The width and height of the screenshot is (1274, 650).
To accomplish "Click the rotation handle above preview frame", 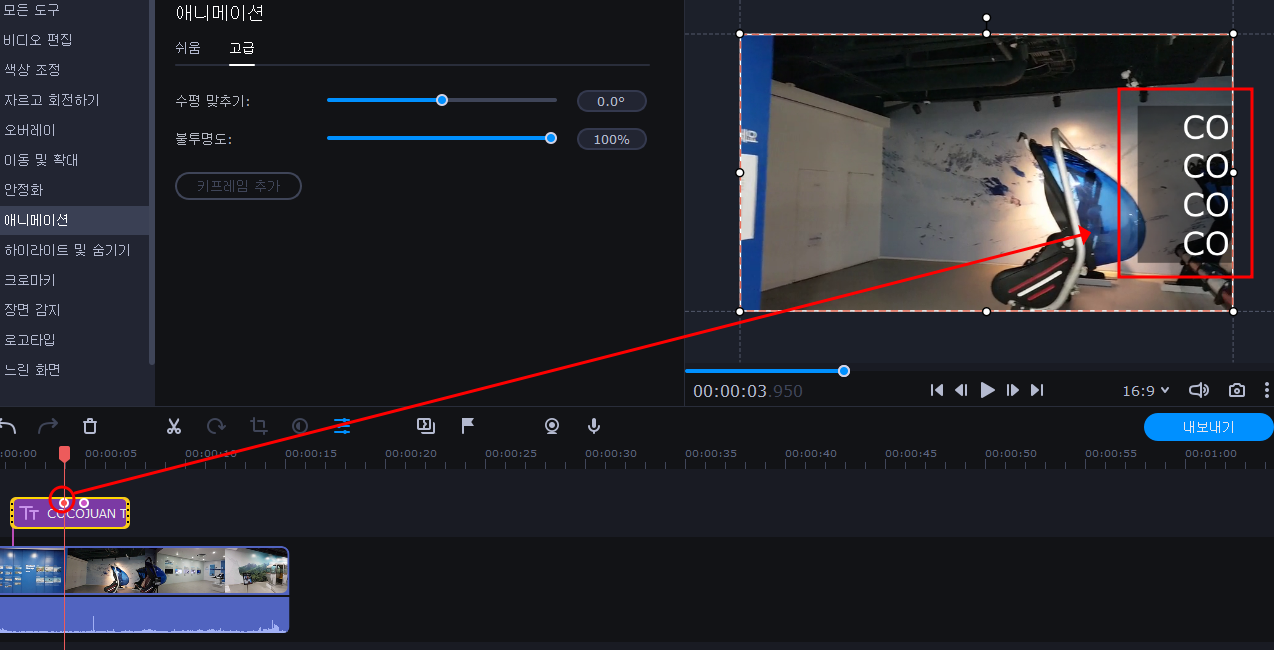I will pyautogui.click(x=986, y=17).
